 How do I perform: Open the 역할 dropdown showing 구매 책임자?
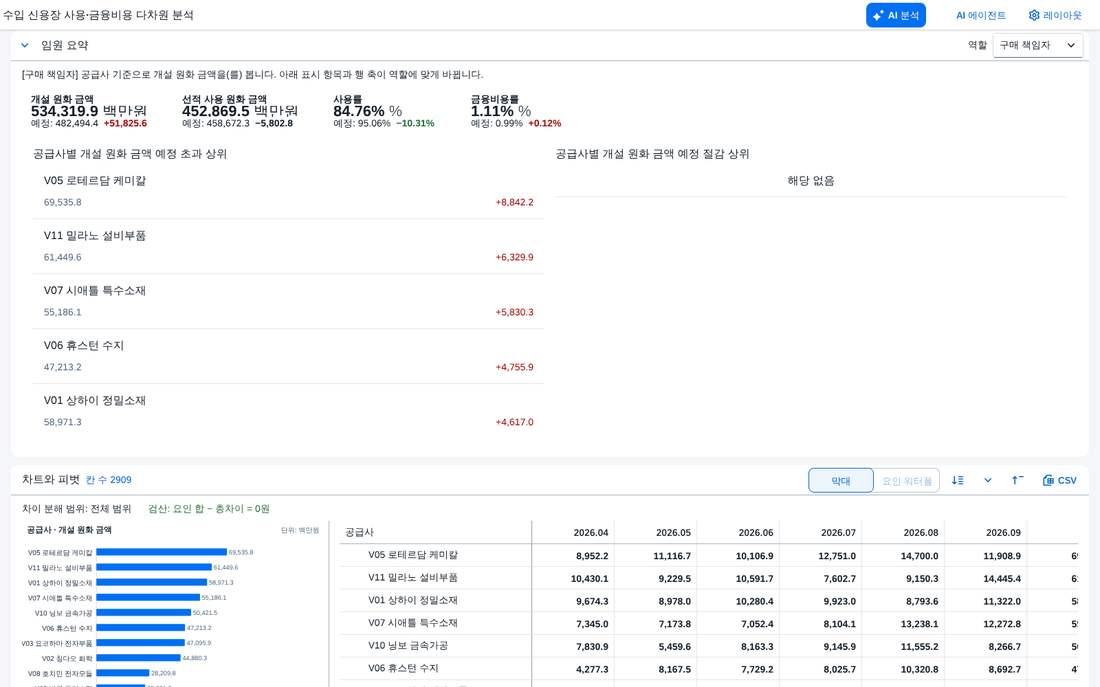pos(1038,45)
